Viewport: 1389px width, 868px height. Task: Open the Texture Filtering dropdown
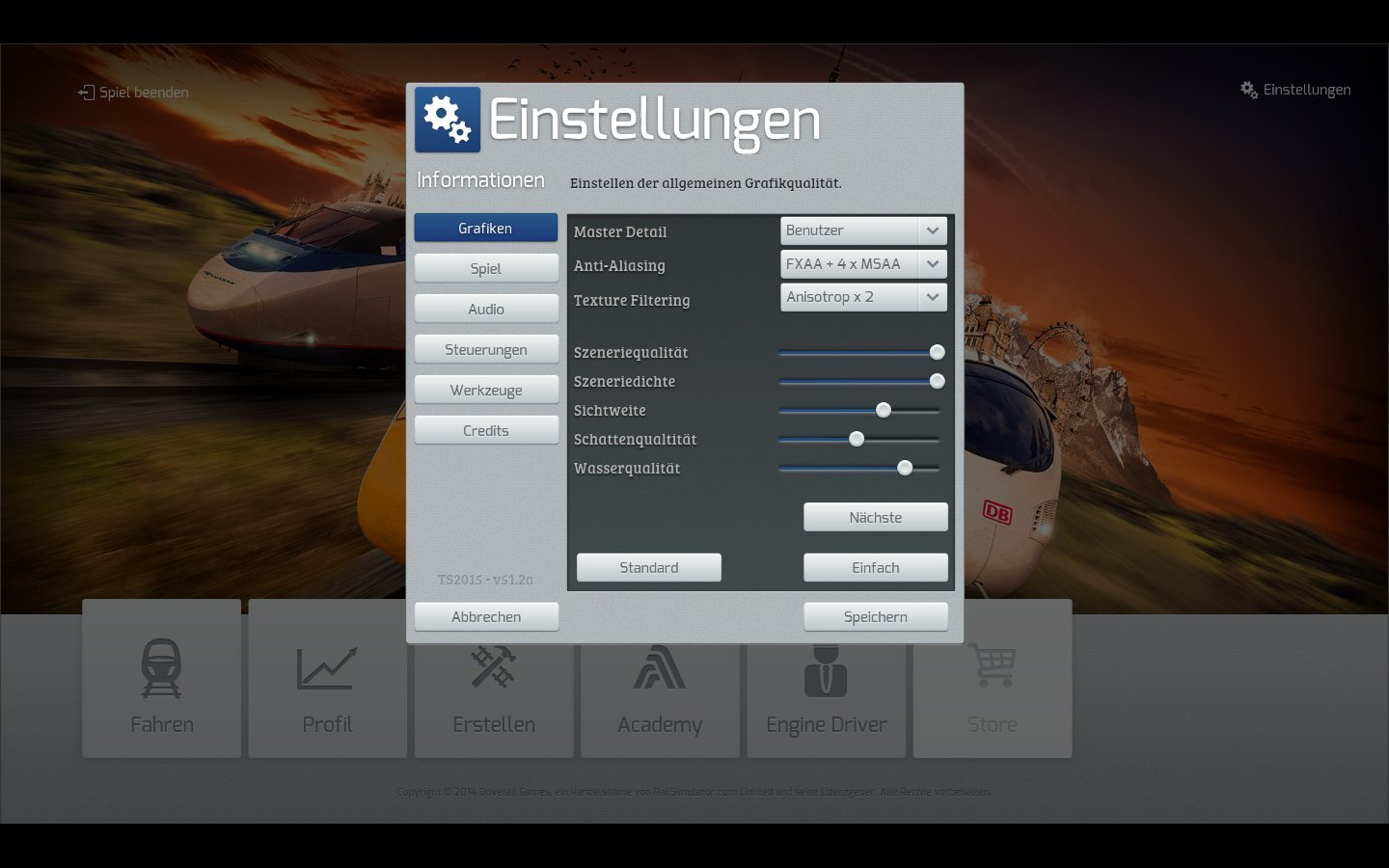(863, 297)
